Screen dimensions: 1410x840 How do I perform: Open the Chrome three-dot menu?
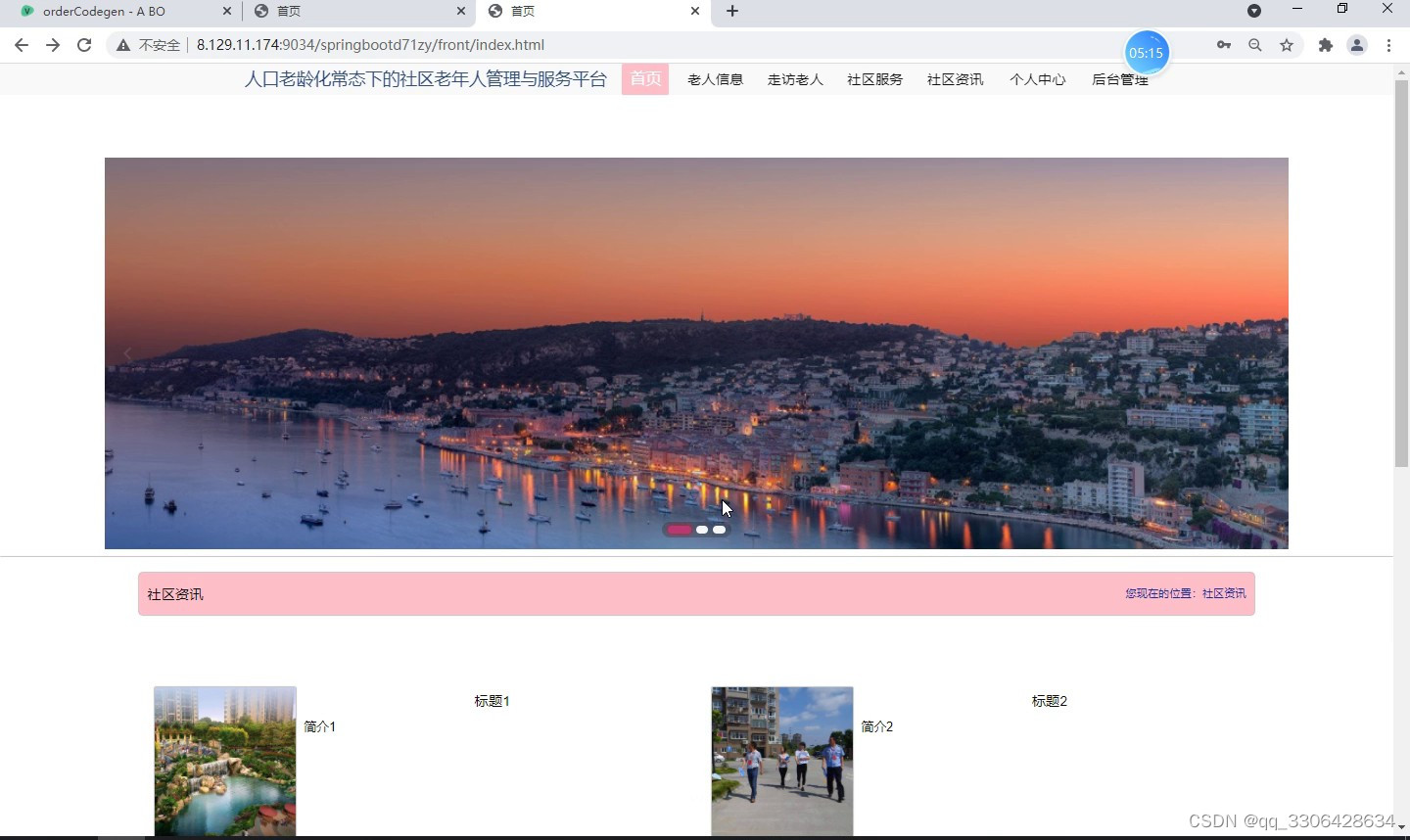coord(1388,45)
